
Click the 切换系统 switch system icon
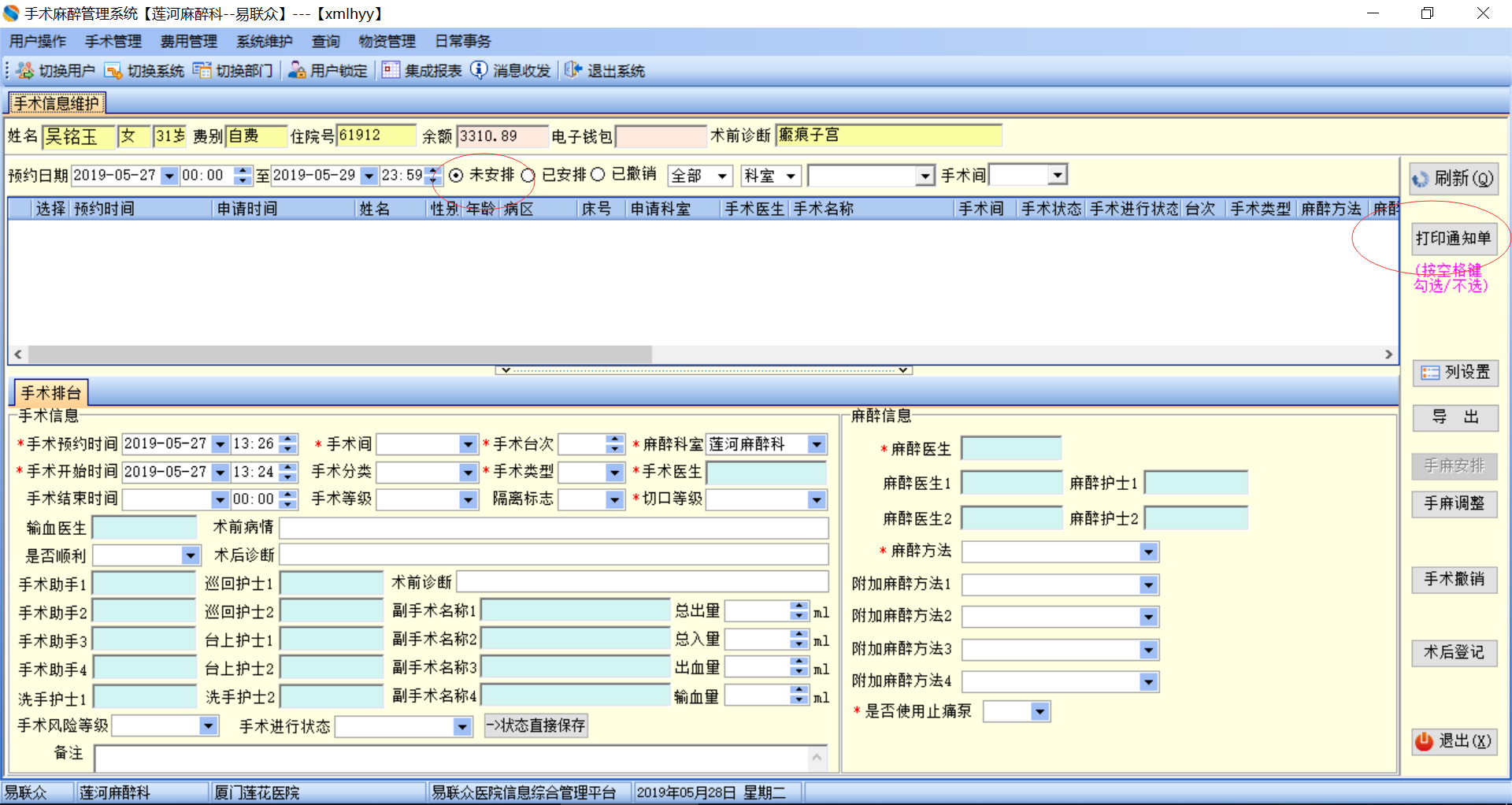113,71
